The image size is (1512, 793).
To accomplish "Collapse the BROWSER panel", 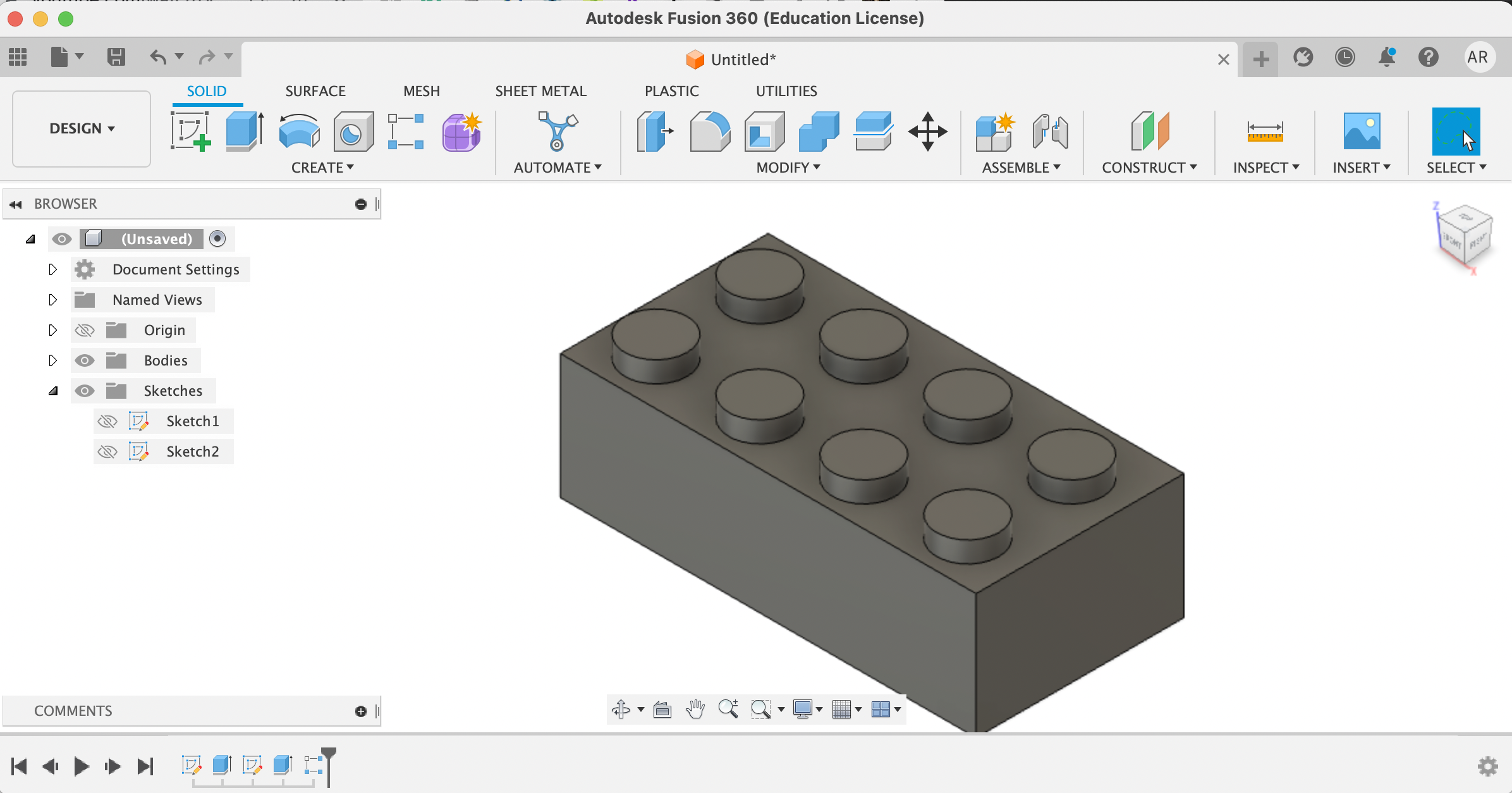I will point(16,204).
